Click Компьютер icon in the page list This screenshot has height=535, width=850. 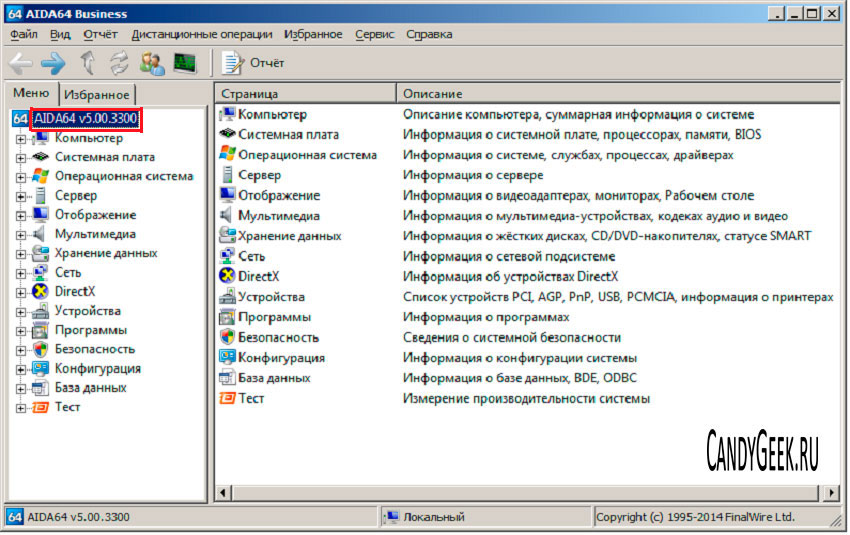(x=227, y=114)
